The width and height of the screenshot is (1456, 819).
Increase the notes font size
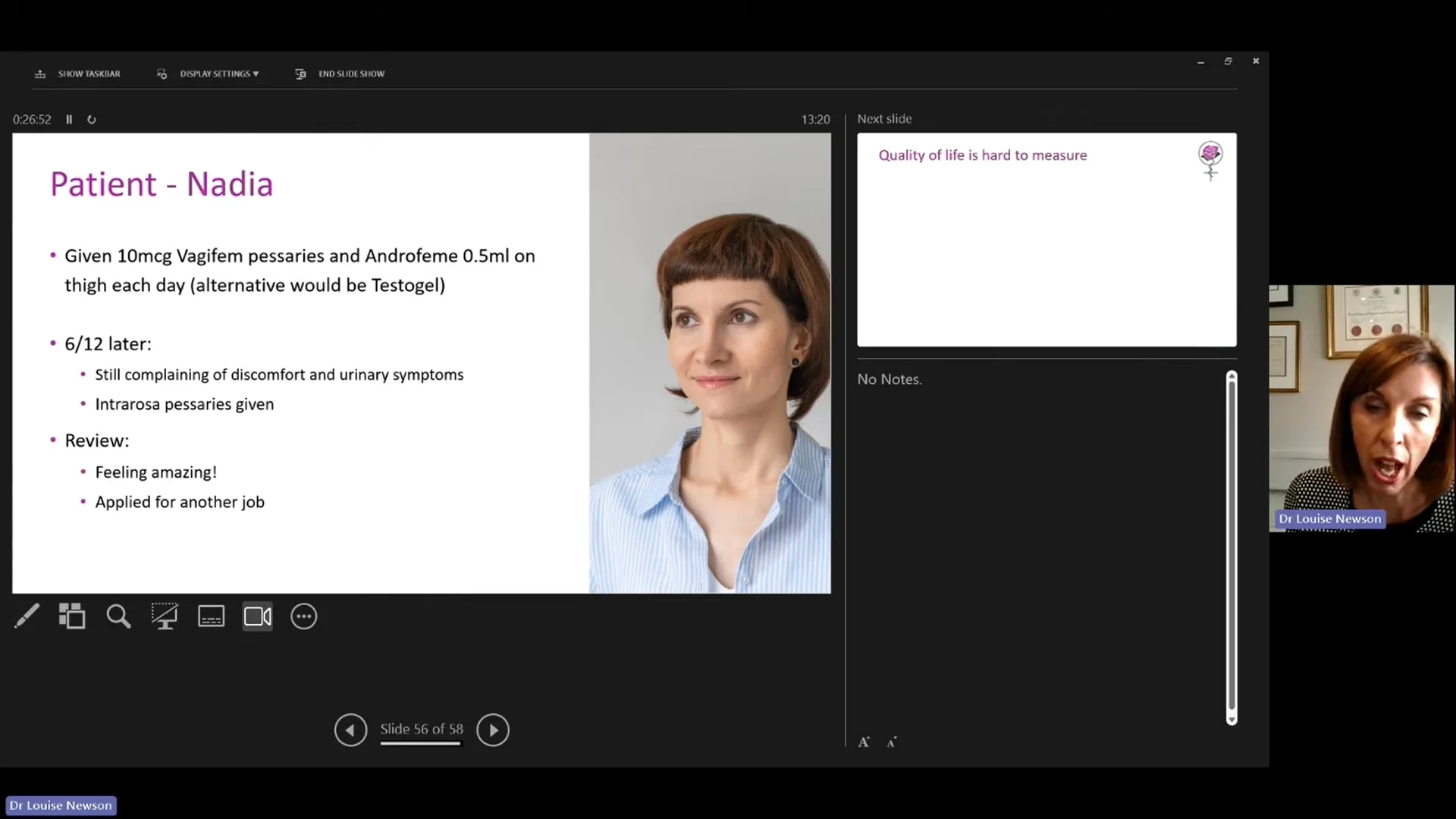[864, 742]
